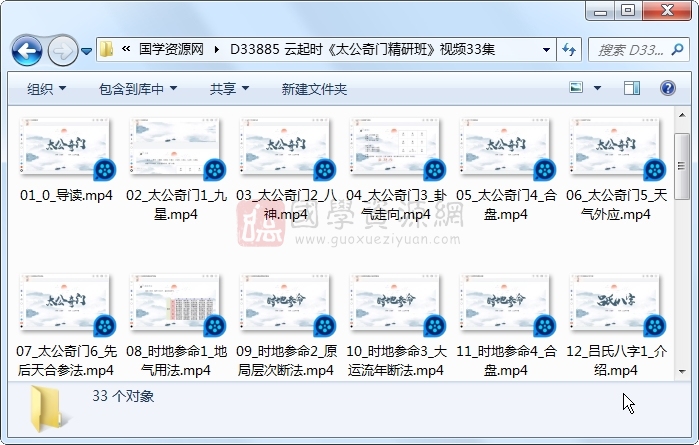Open the 组织 menu

(46, 89)
